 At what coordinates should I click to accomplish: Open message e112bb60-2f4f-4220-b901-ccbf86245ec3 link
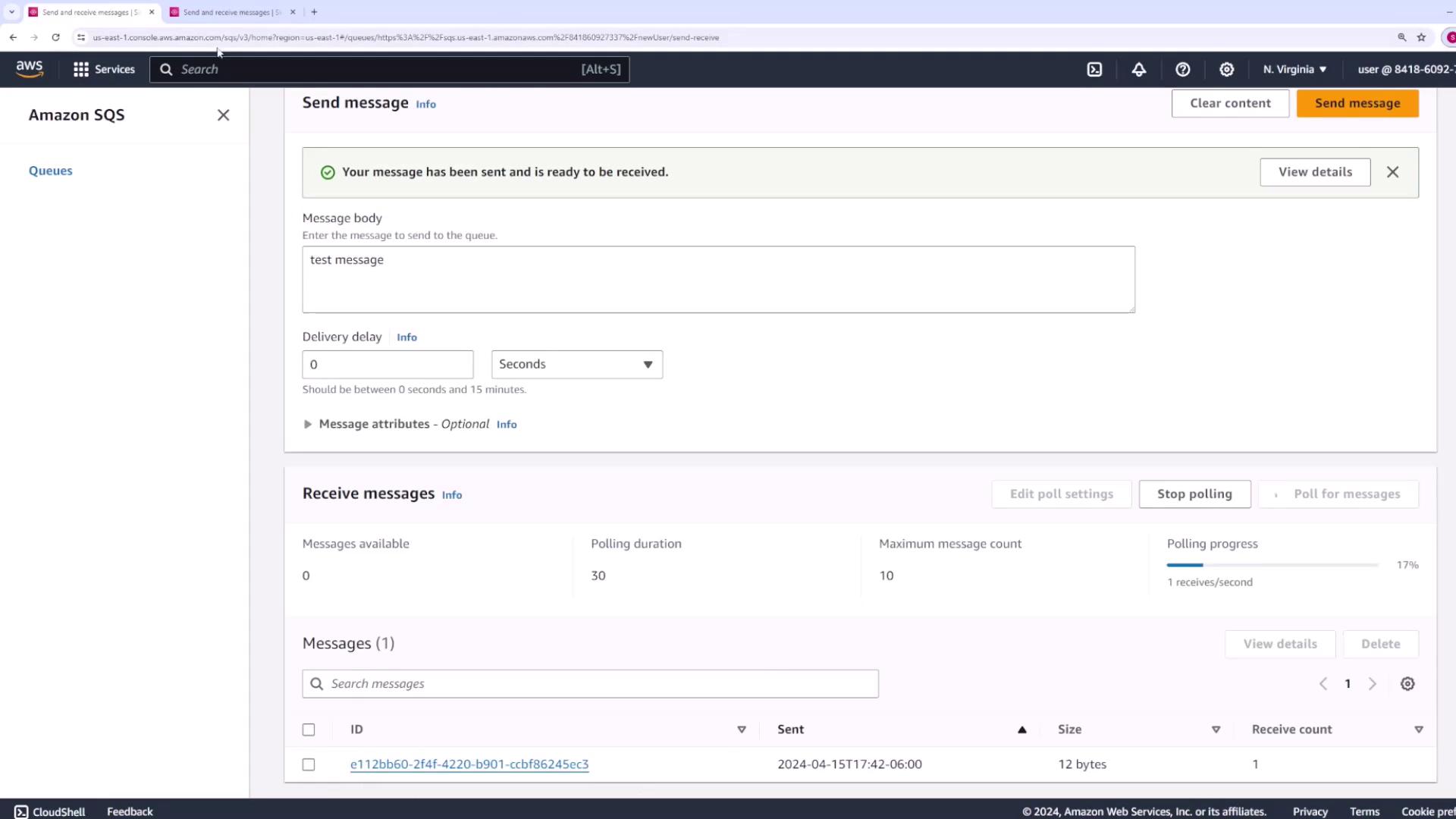(x=469, y=764)
